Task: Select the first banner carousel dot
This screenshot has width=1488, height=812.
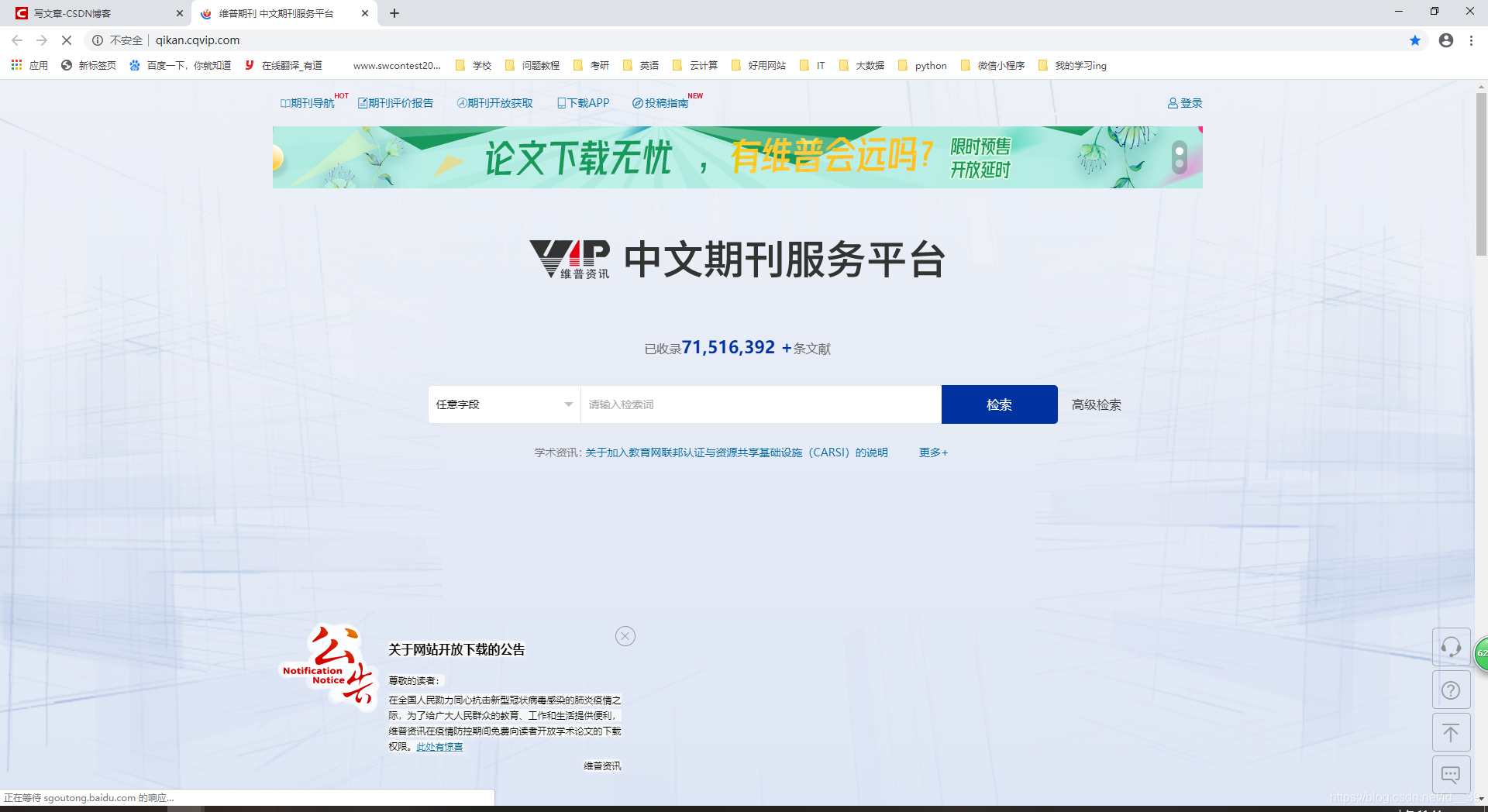Action: (1179, 152)
